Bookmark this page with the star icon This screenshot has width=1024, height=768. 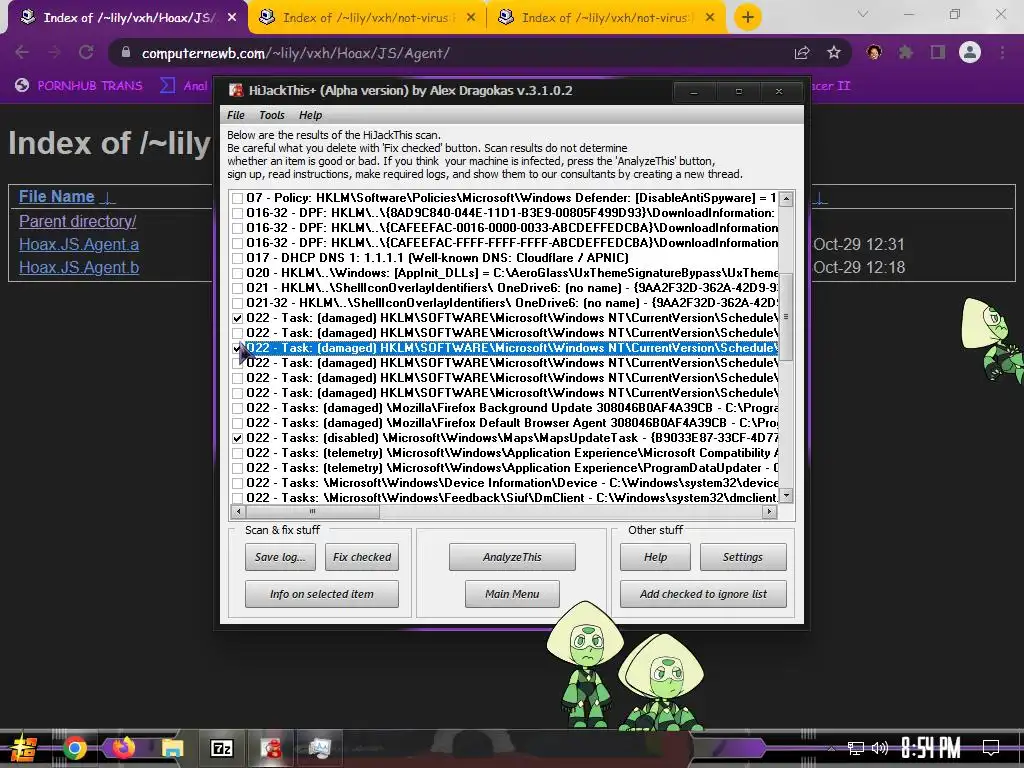coord(834,53)
